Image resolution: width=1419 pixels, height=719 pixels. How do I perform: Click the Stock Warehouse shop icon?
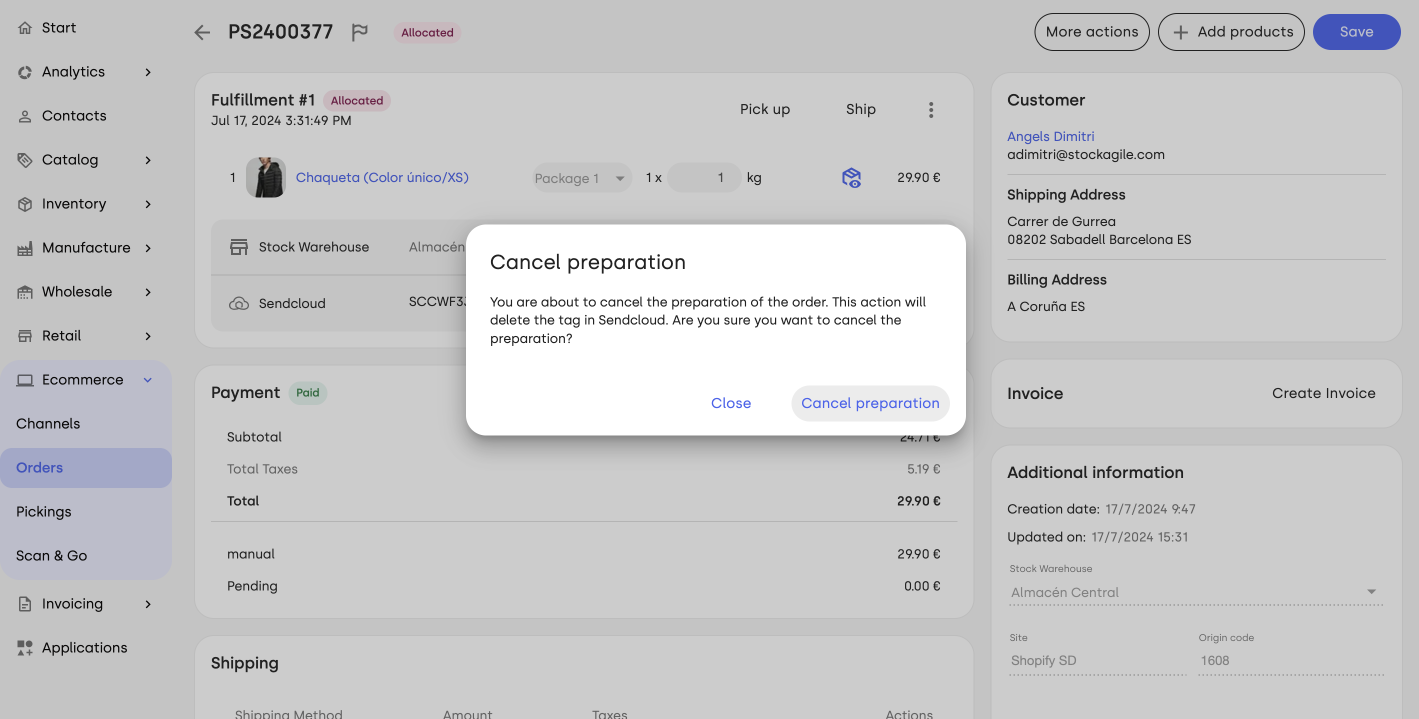pyautogui.click(x=239, y=247)
